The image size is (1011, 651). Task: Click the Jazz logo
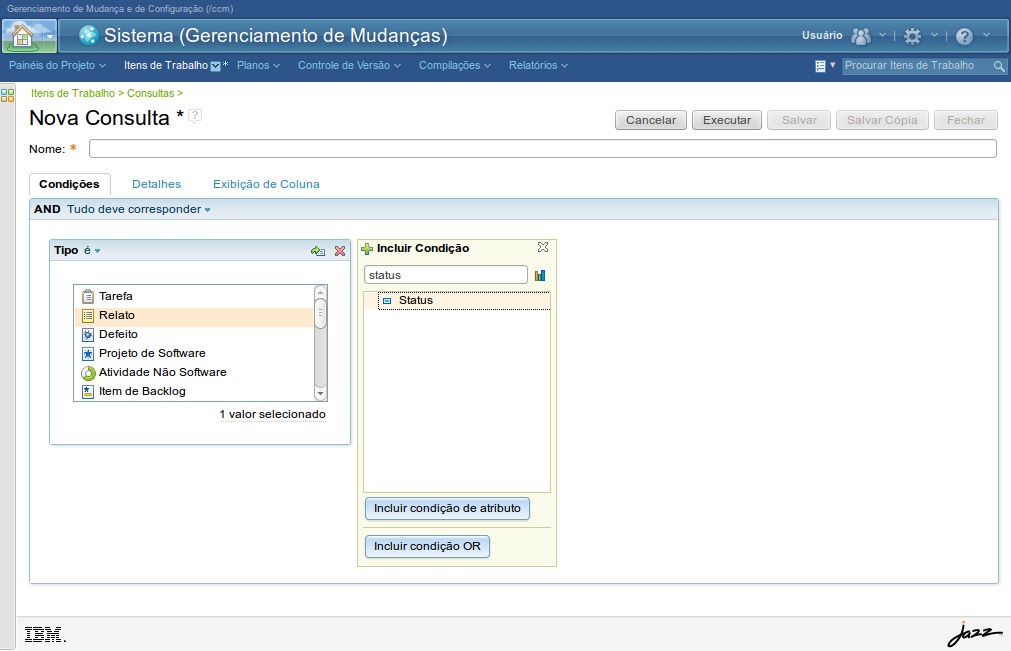coord(974,634)
